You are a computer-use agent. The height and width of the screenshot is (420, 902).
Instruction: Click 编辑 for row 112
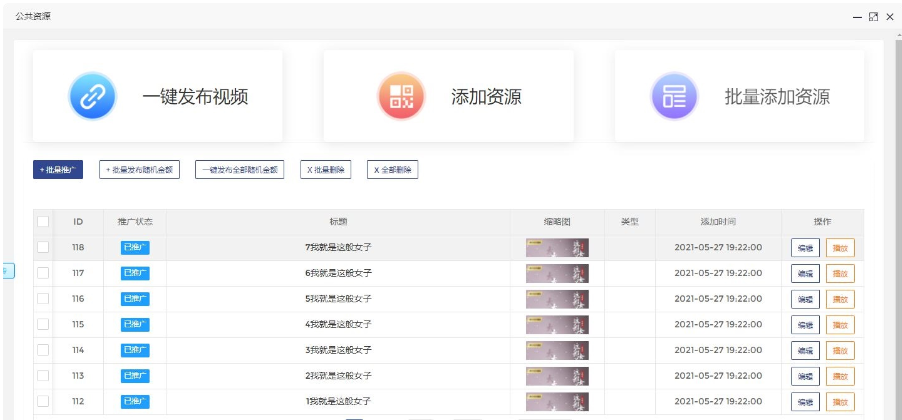click(x=805, y=402)
